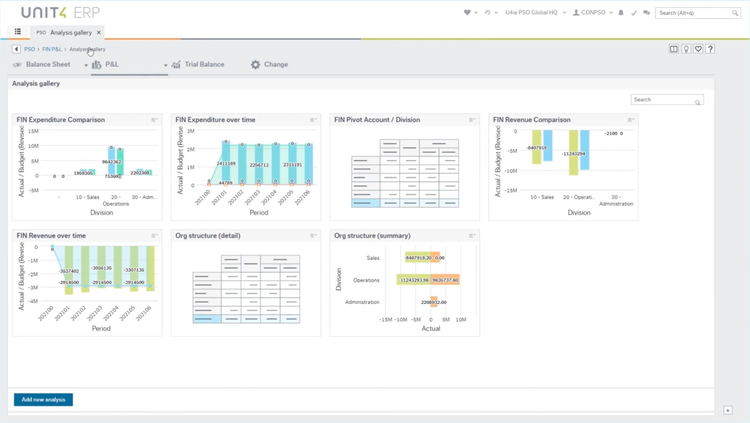Add page to favorites heart icon
The image size is (750, 423).
[x=698, y=49]
